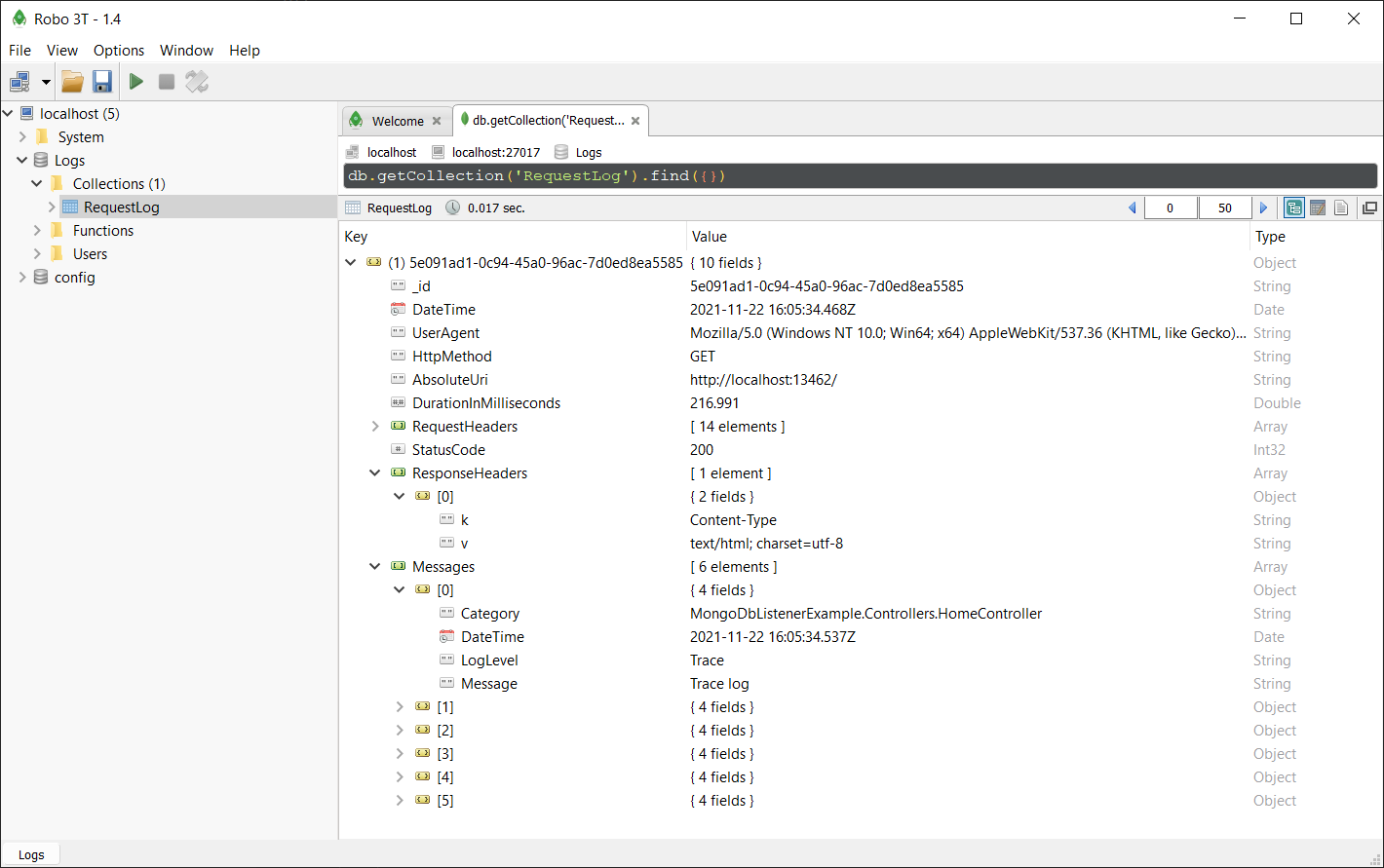Expand the RequestHeaders array
This screenshot has height=868, width=1384.
click(376, 426)
